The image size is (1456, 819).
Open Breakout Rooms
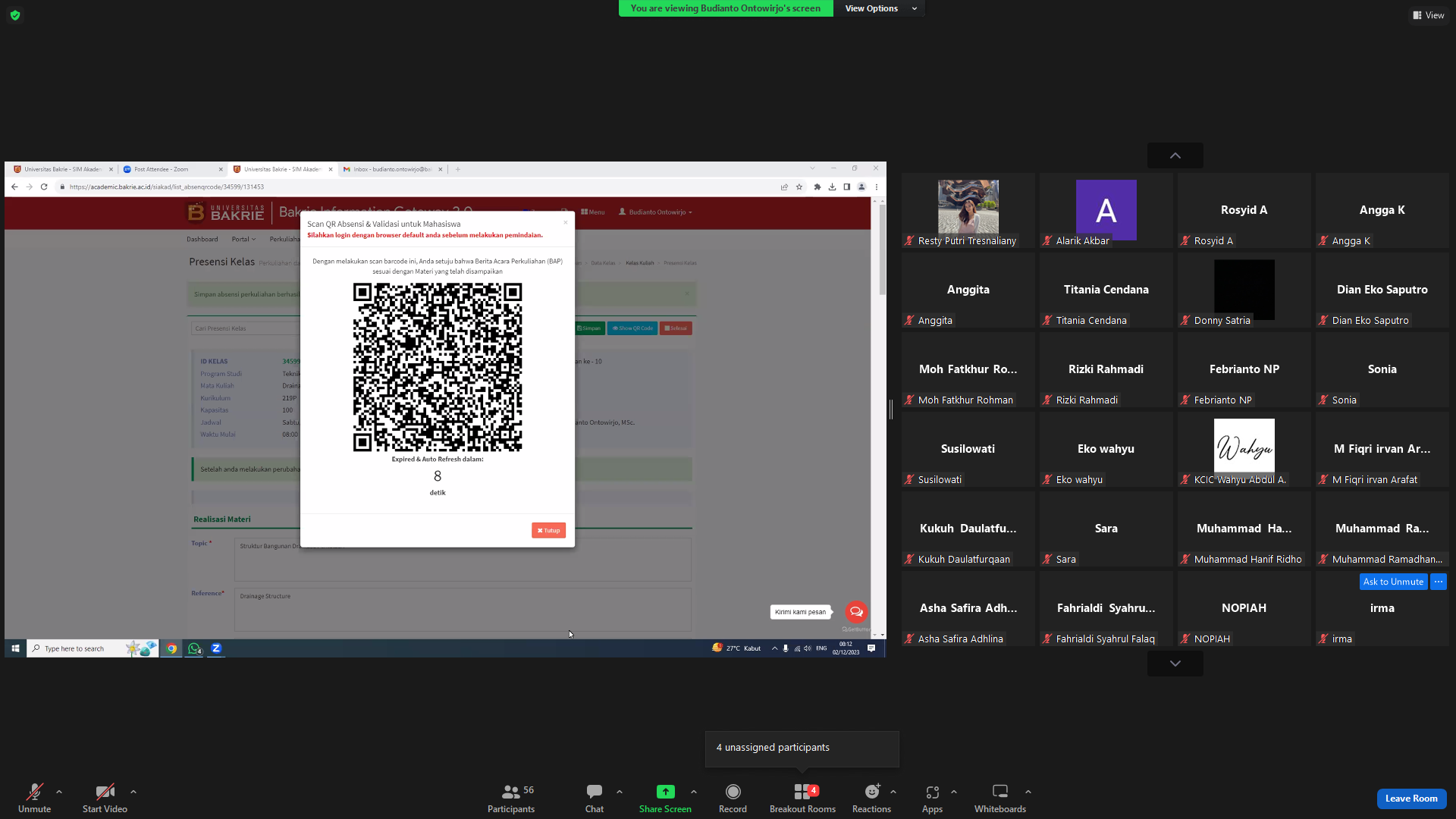tap(802, 798)
